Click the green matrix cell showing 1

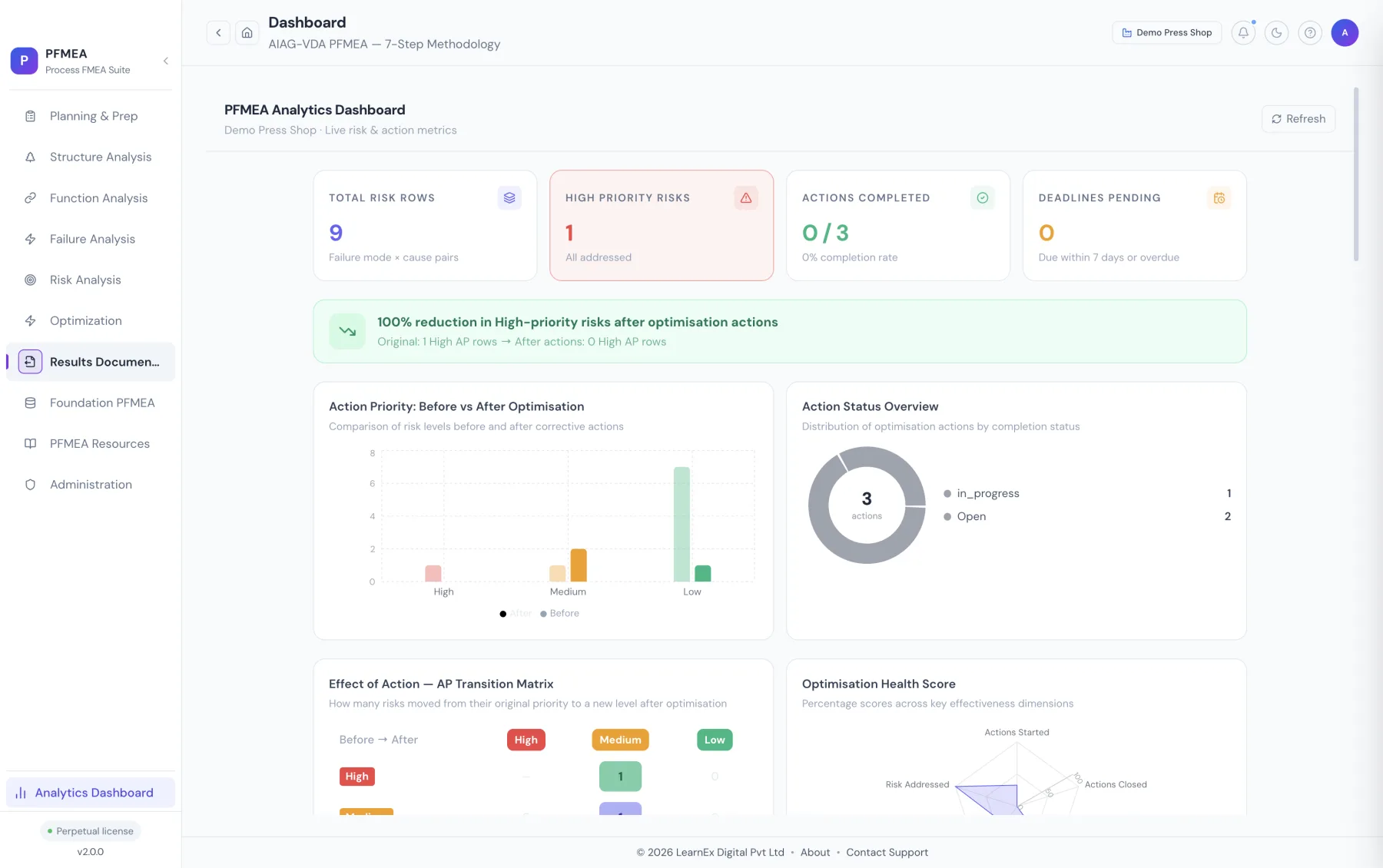[x=620, y=777]
